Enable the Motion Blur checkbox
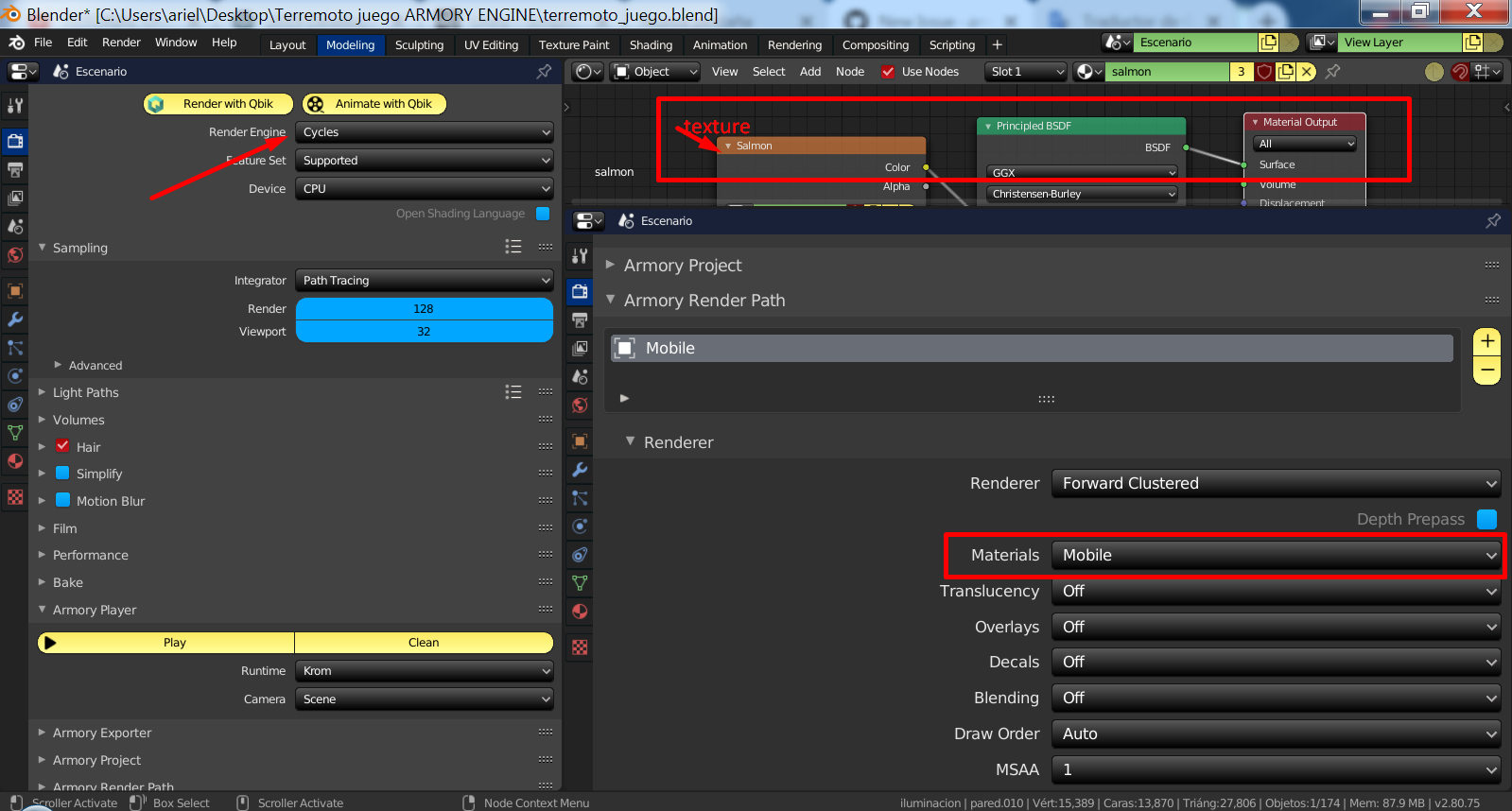 (62, 500)
